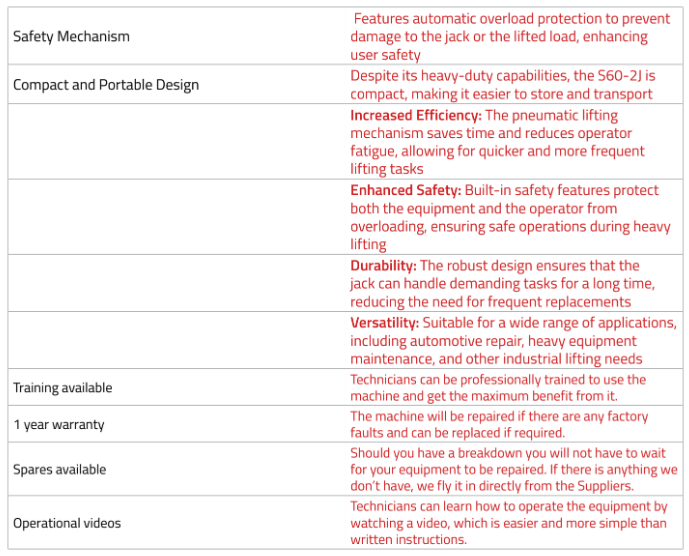Click the bold "Enhanced Safety:" heading
This screenshot has height=556, width=689.
(x=405, y=190)
